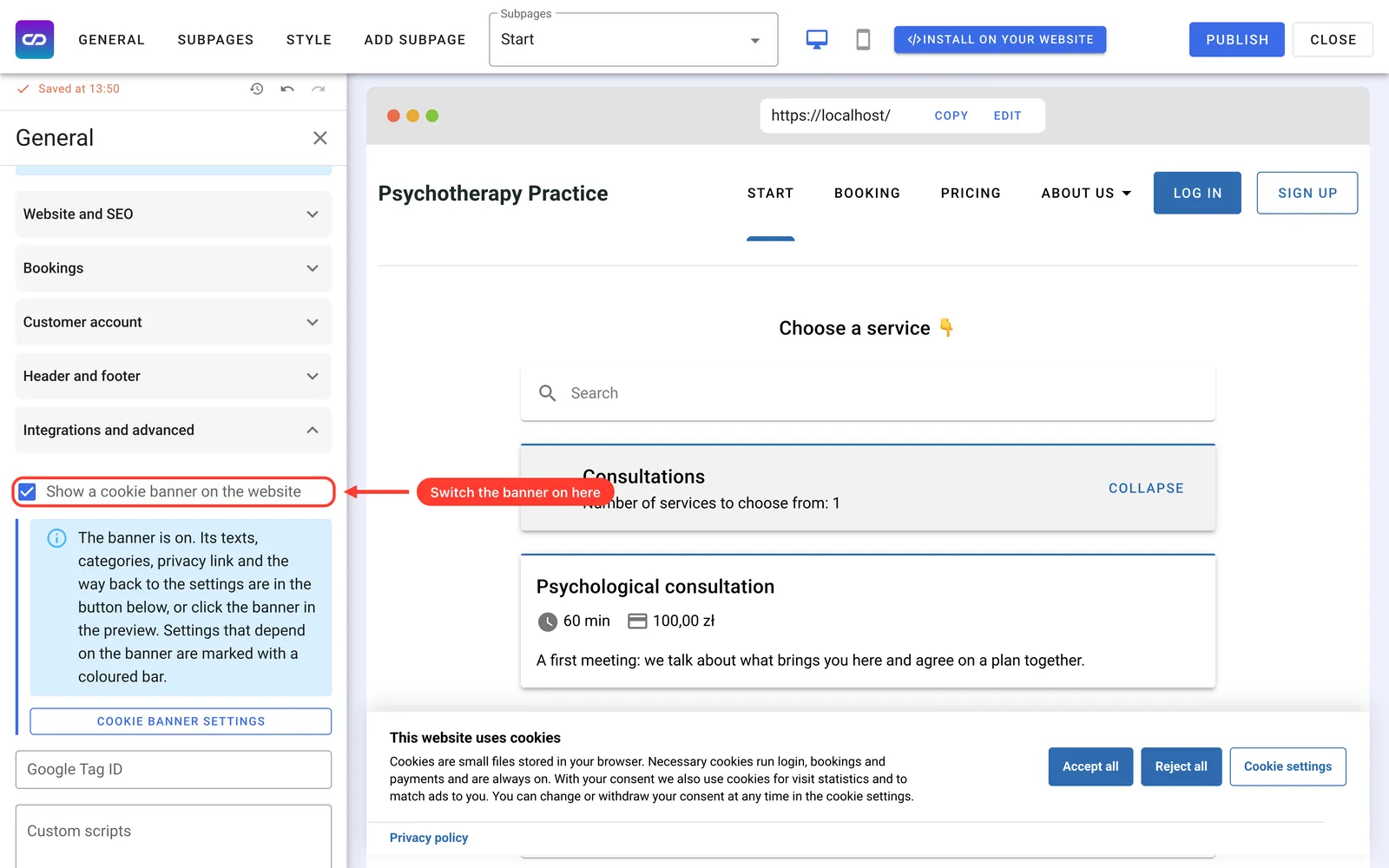Go to the Booking tab in preview
This screenshot has width=1389, height=868.
867,194
